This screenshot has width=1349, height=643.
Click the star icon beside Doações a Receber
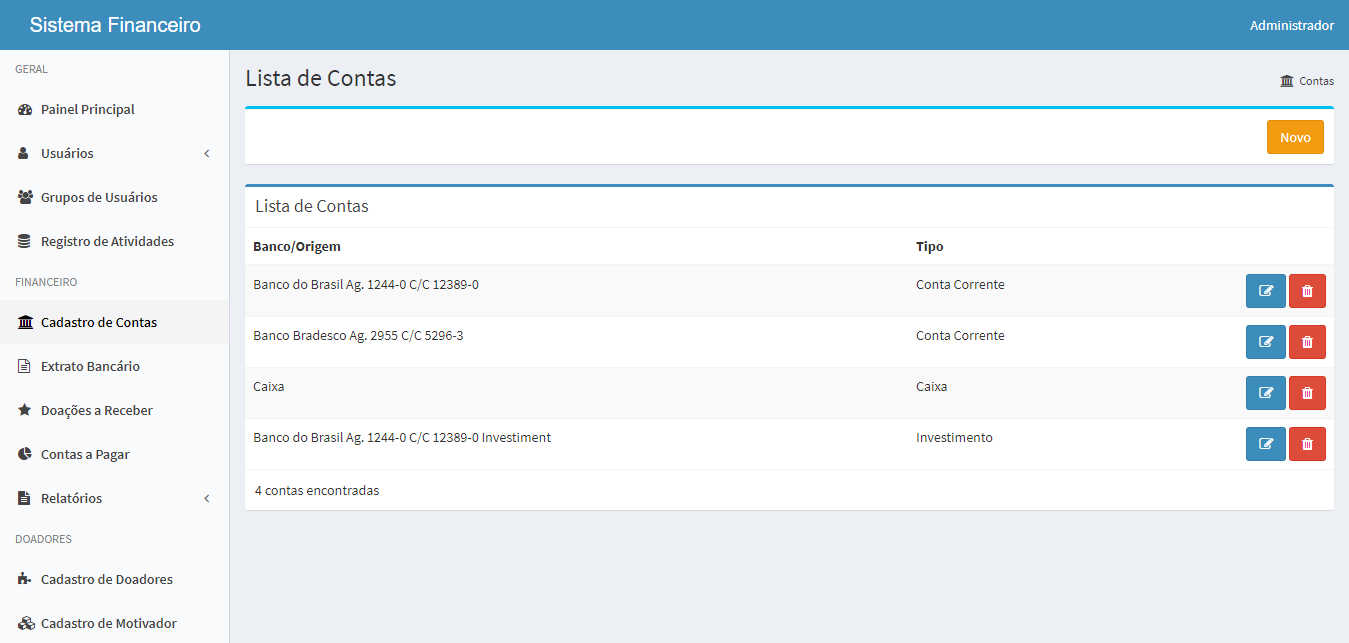(25, 410)
